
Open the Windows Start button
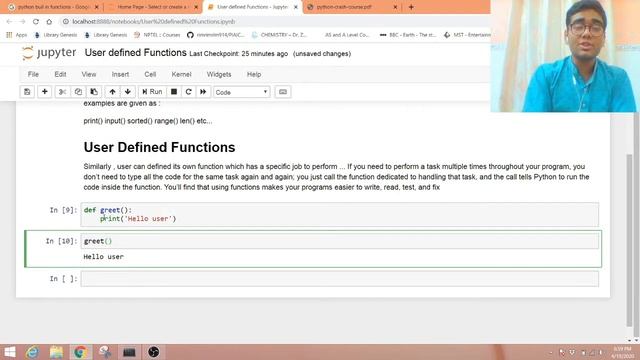tap(9, 352)
